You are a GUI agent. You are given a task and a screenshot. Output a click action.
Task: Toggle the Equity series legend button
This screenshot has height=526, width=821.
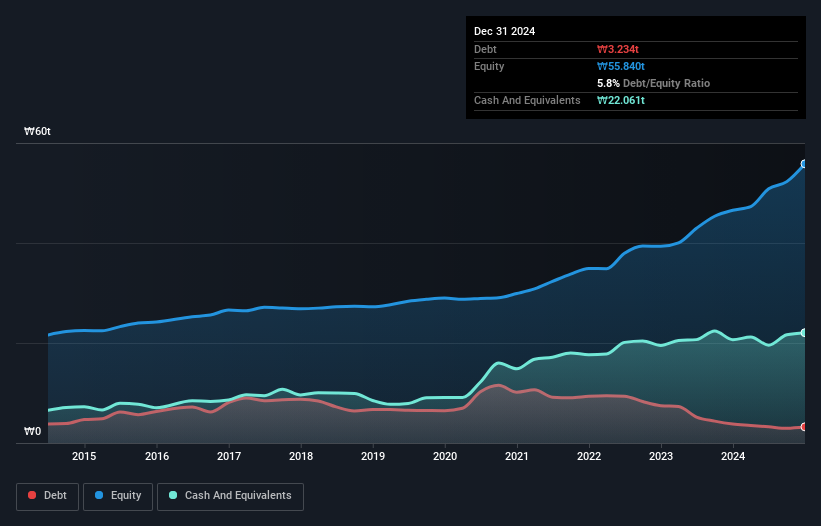(x=118, y=496)
